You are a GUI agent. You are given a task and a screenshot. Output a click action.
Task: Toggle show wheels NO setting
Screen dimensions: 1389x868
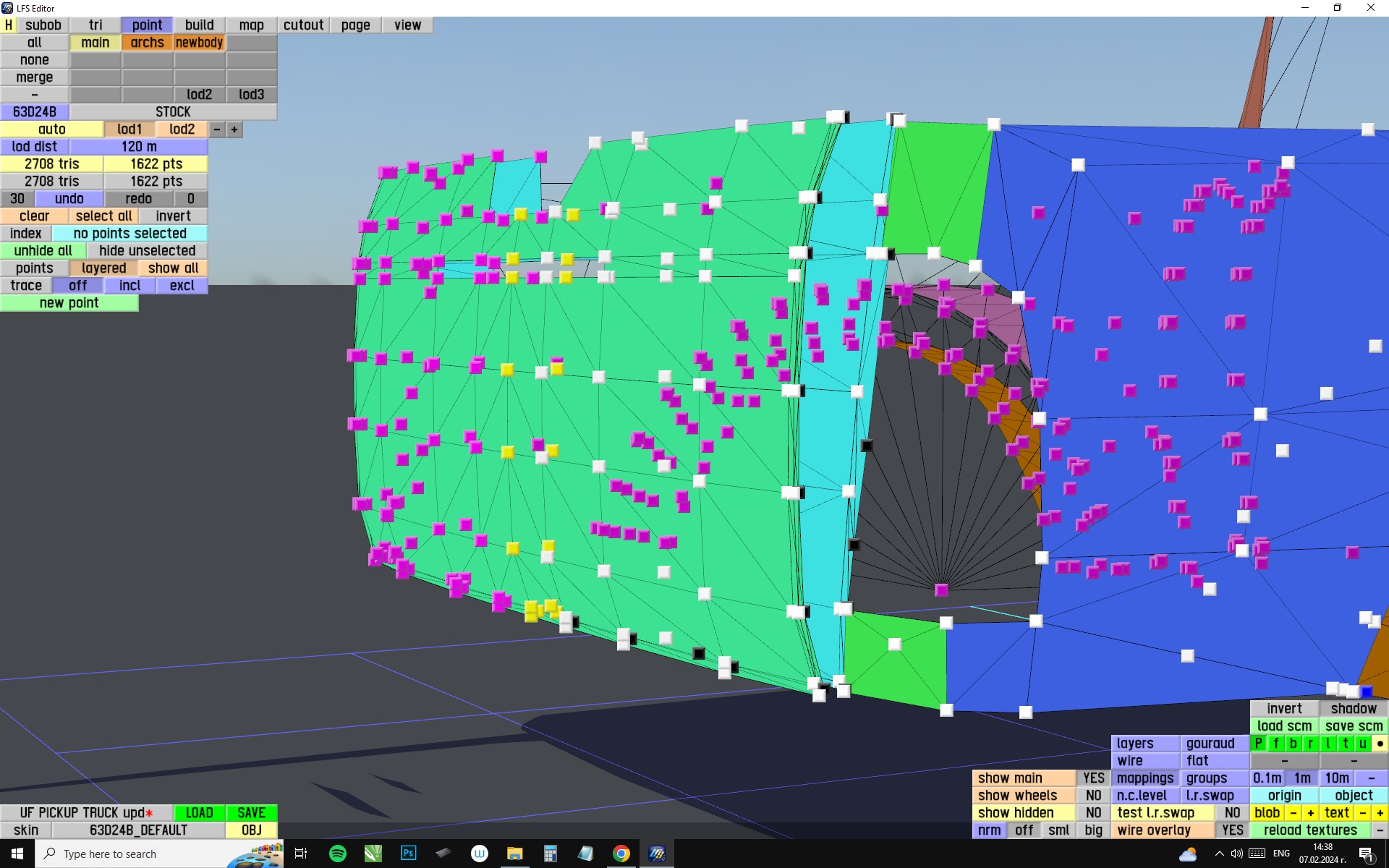tap(1092, 795)
